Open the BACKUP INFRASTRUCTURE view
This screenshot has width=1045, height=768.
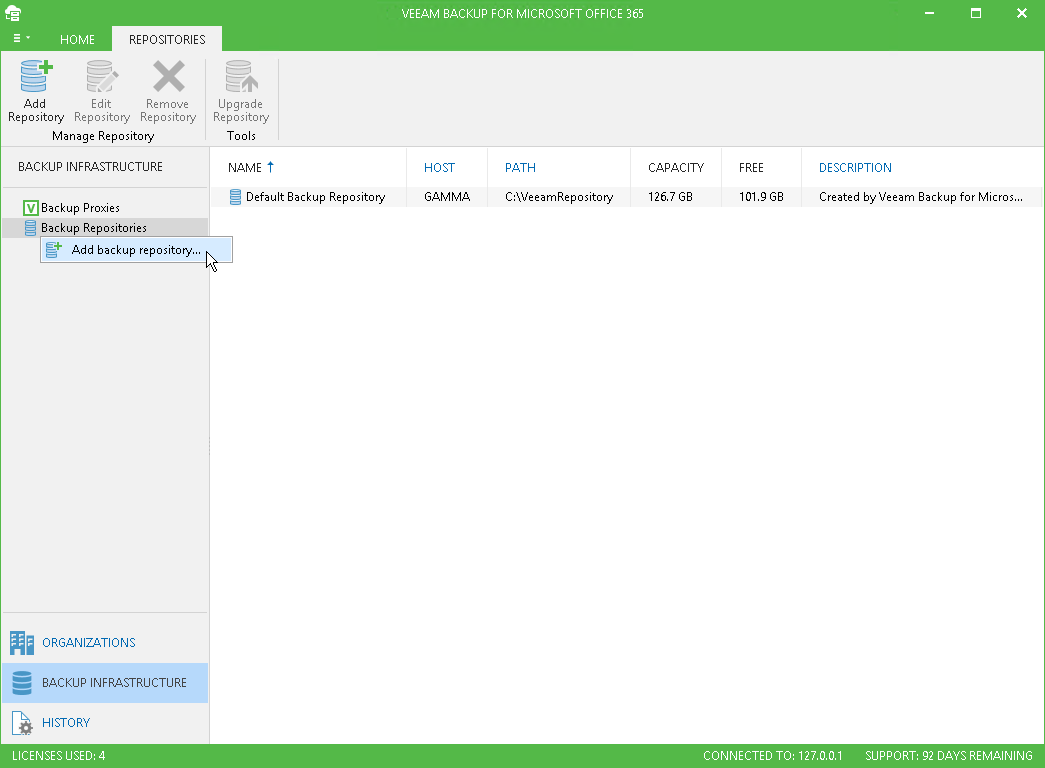coord(105,683)
